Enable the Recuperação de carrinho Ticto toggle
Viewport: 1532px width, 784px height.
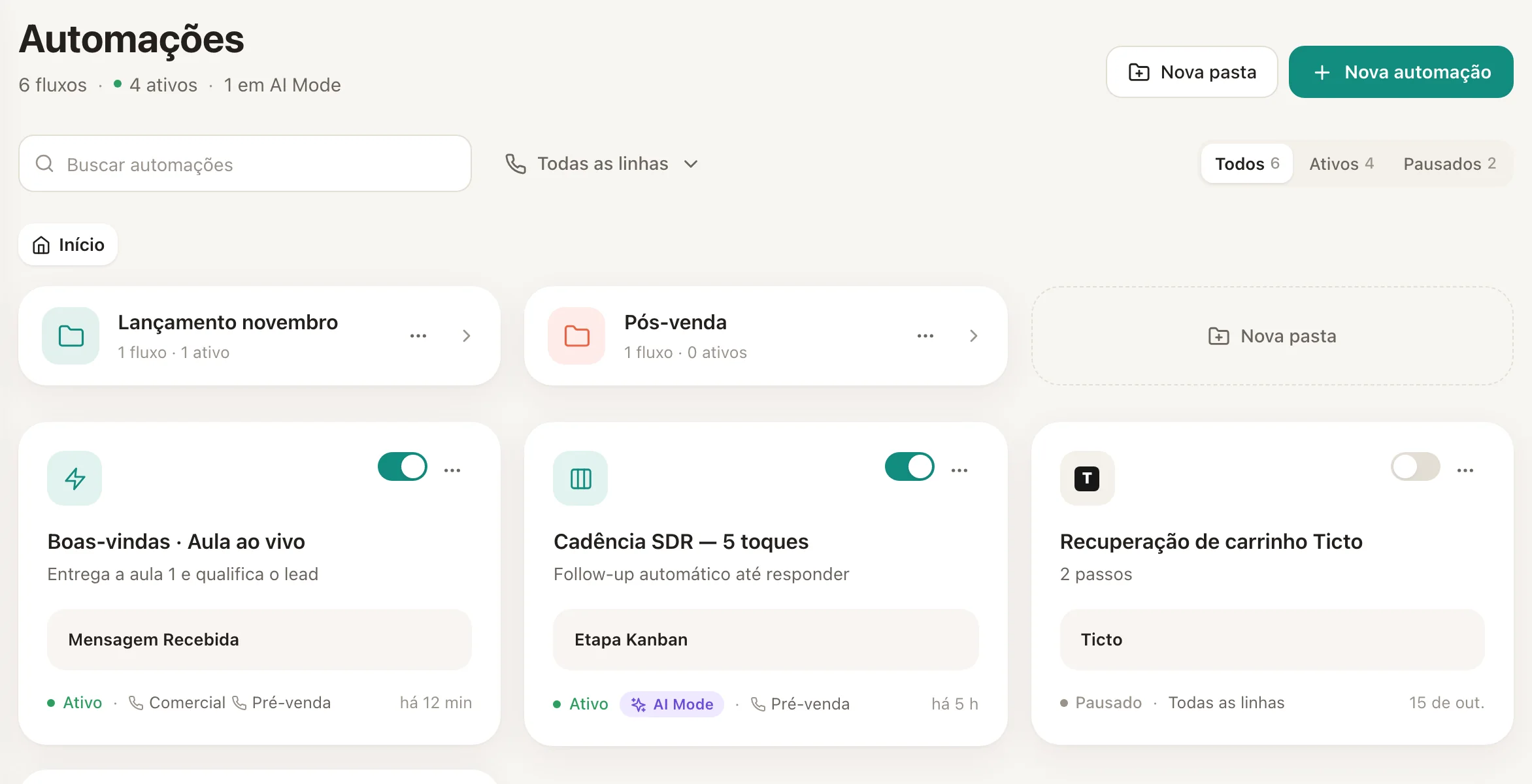(1416, 466)
